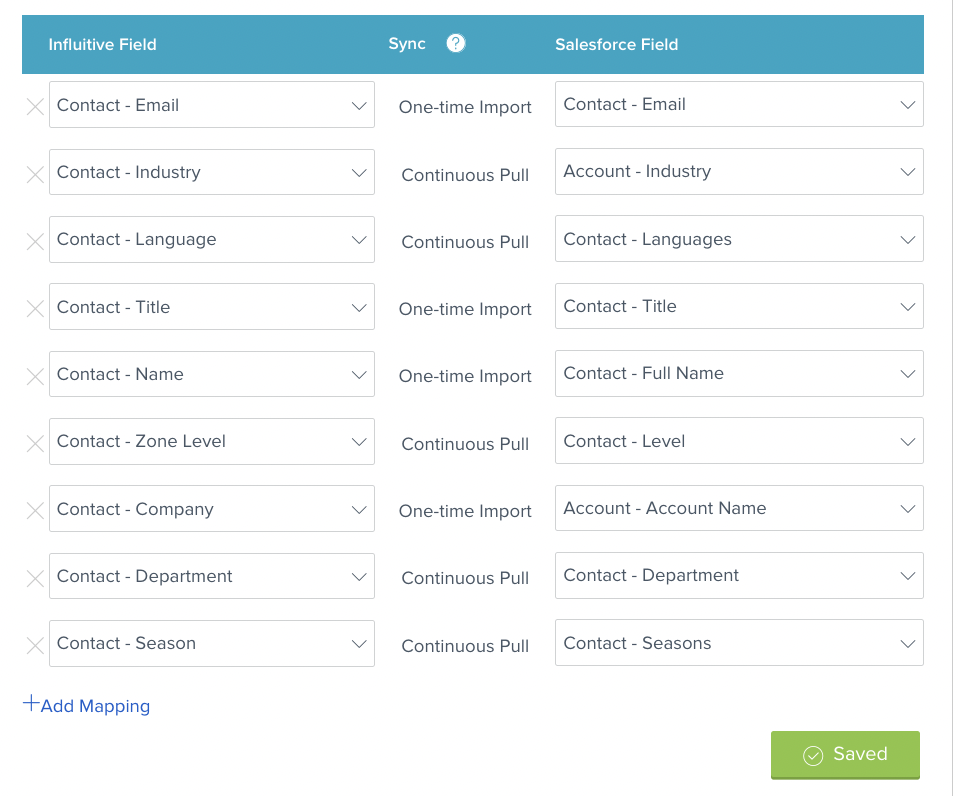
Task: Remove the Contact - Name mapping row
Action: tap(35, 376)
